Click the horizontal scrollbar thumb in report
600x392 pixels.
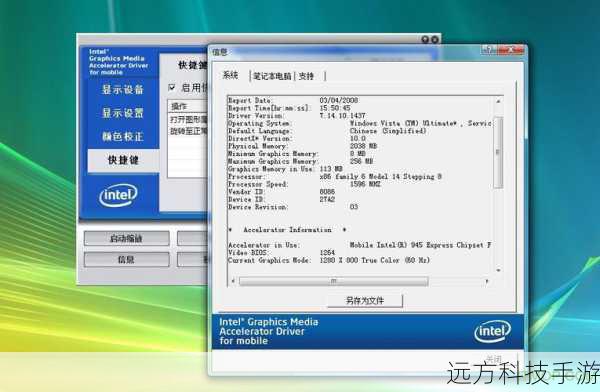(333, 281)
